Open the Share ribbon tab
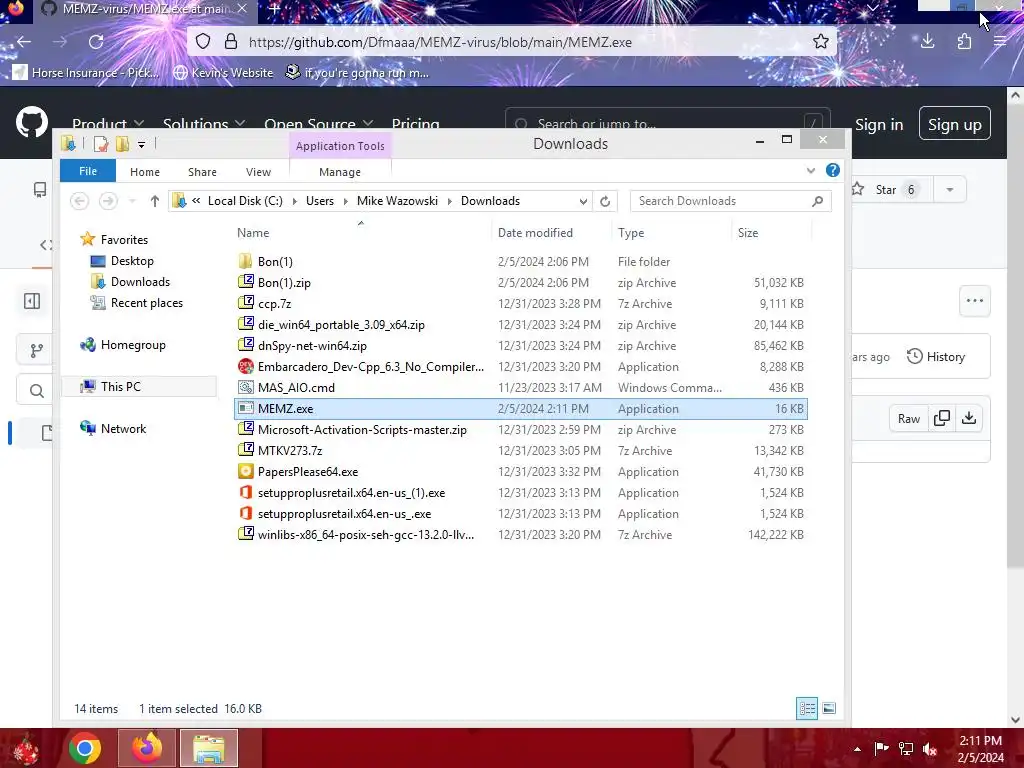This screenshot has height=768, width=1024. (202, 172)
